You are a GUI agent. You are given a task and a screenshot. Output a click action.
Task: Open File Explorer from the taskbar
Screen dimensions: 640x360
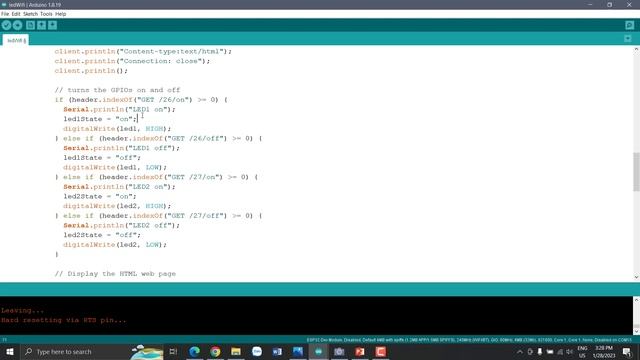point(236,351)
